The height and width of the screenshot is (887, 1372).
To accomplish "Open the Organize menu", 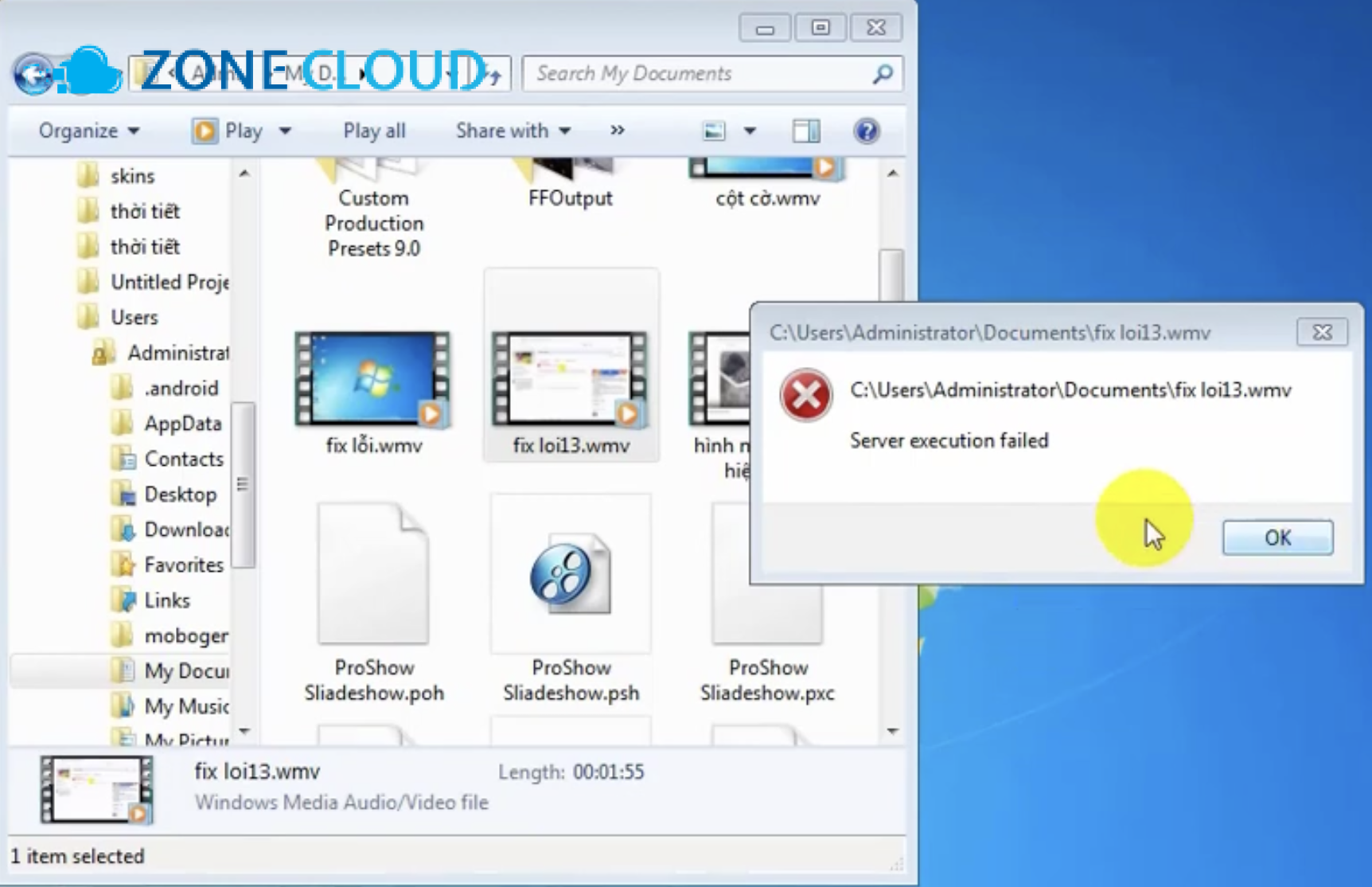I will [x=89, y=131].
